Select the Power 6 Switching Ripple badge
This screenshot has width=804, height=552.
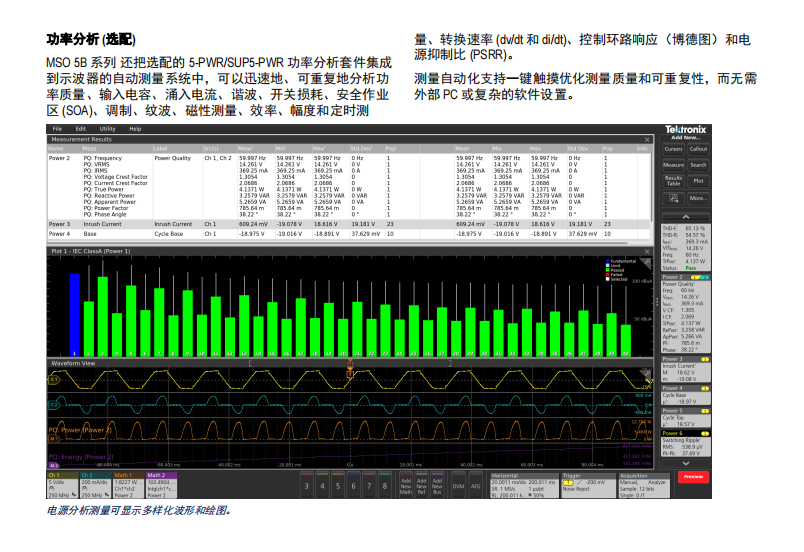coord(686,443)
